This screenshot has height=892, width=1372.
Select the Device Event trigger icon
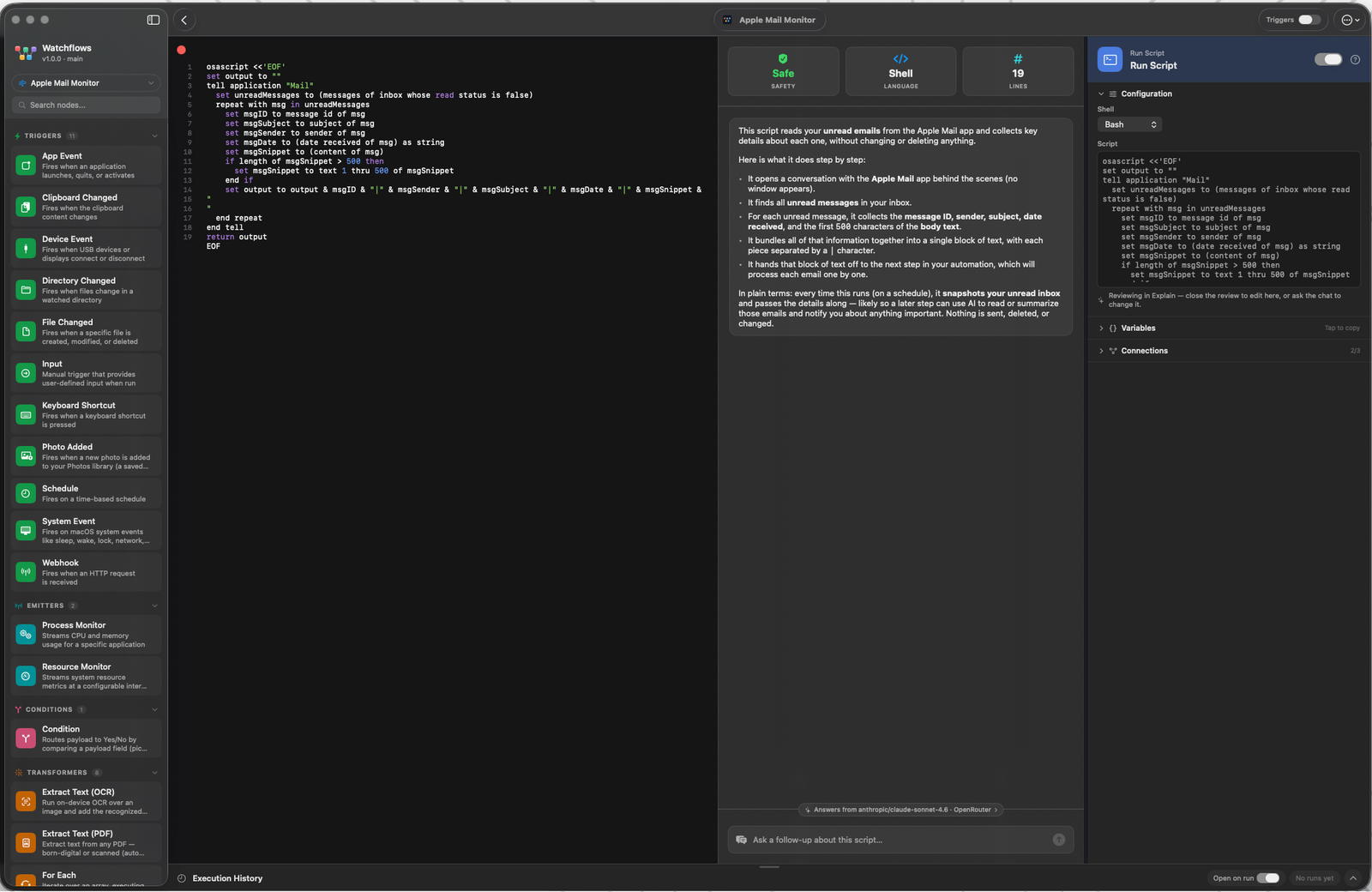pyautogui.click(x=26, y=249)
